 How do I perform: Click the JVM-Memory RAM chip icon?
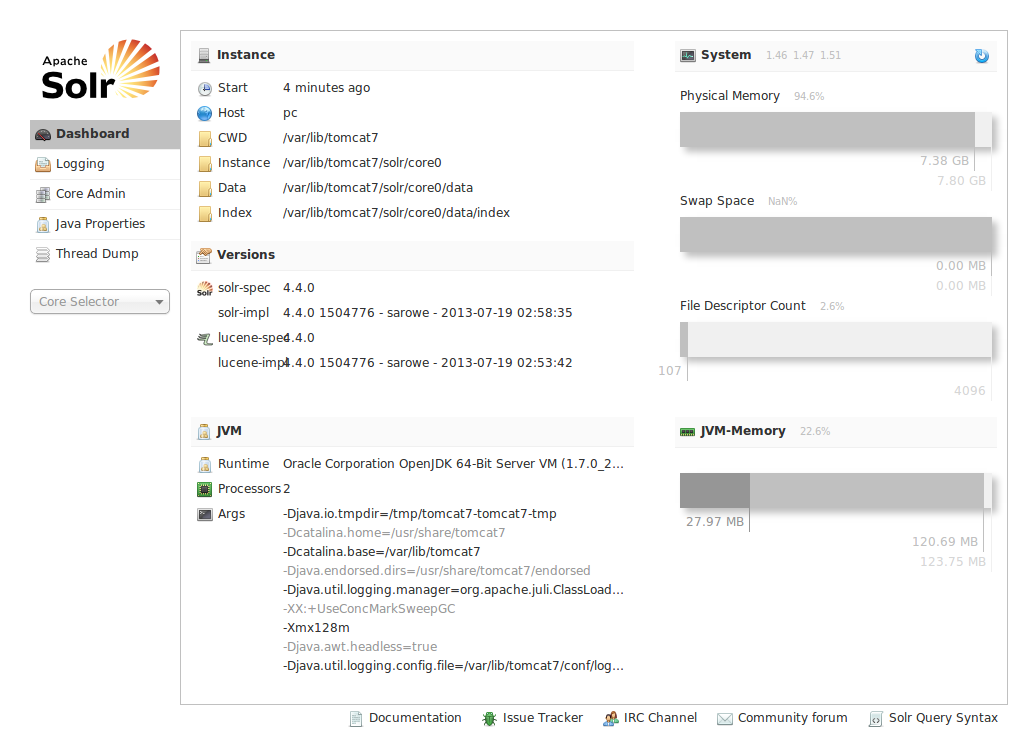pyautogui.click(x=687, y=432)
